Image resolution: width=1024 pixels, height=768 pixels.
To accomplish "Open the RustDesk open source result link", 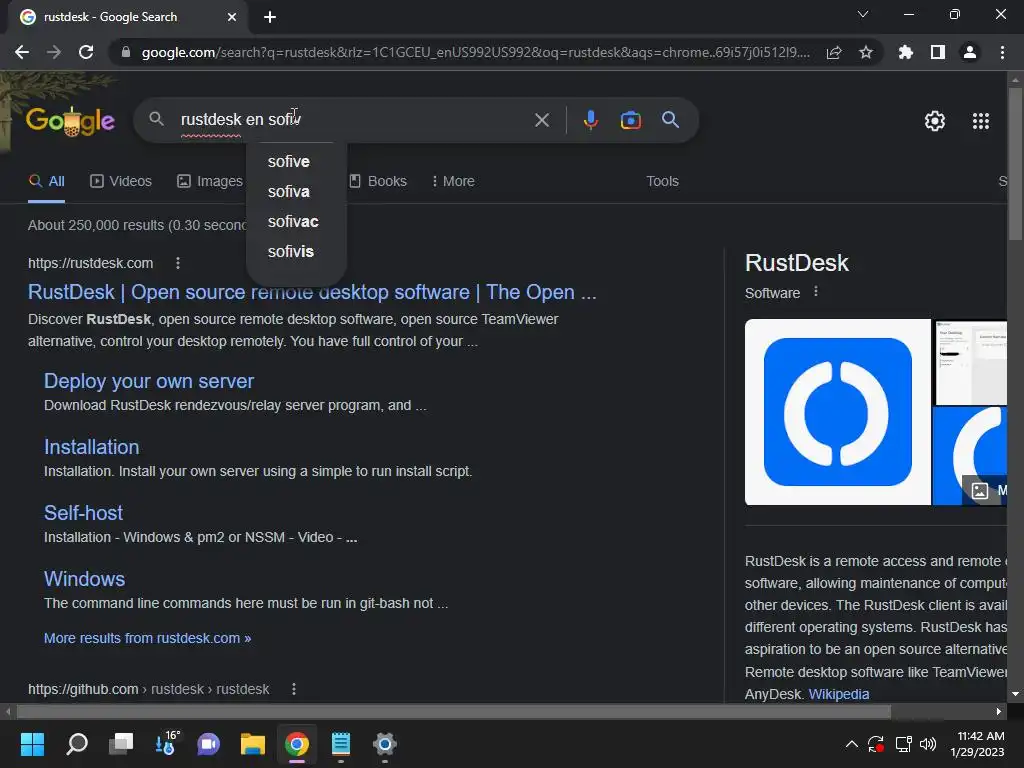I will [x=312, y=292].
